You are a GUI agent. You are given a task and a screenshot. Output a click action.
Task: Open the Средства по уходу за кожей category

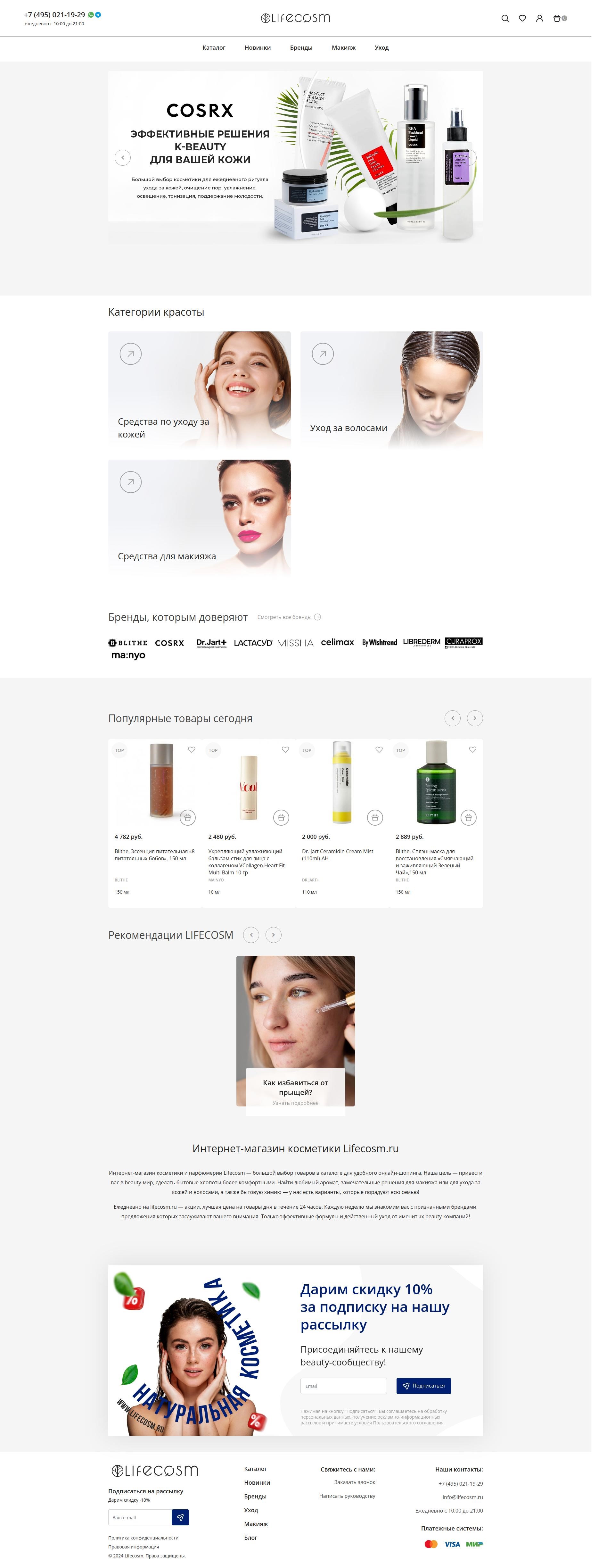tap(200, 390)
